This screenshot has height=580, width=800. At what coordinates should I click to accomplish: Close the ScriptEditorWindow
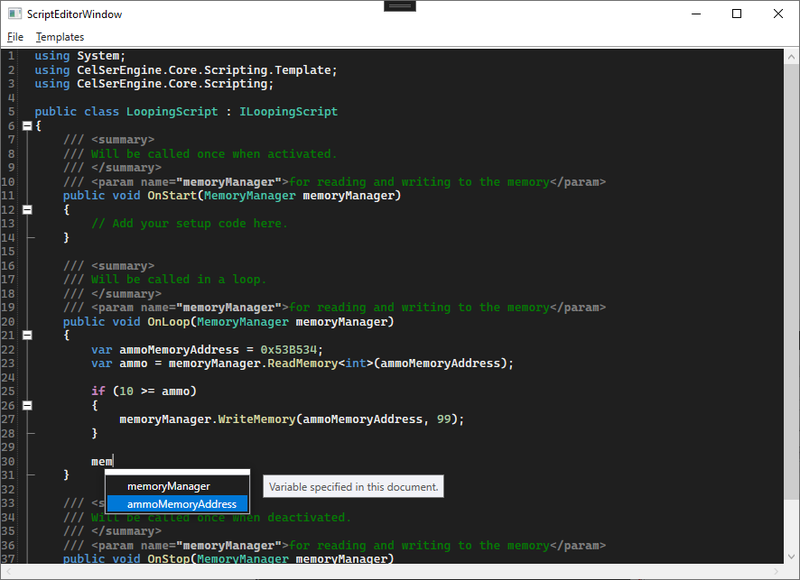pos(778,14)
